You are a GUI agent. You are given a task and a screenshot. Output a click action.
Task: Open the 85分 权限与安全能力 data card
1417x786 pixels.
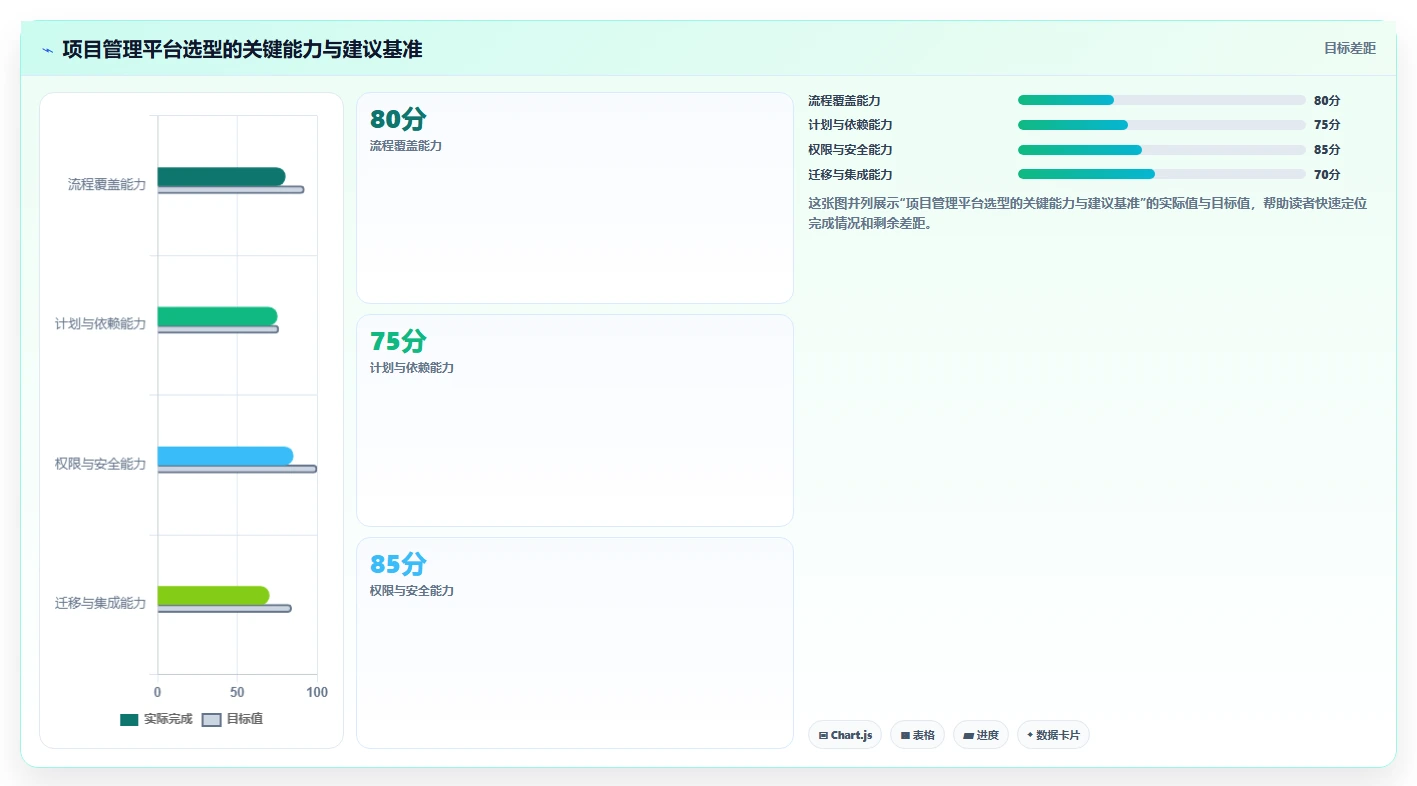[x=575, y=643]
